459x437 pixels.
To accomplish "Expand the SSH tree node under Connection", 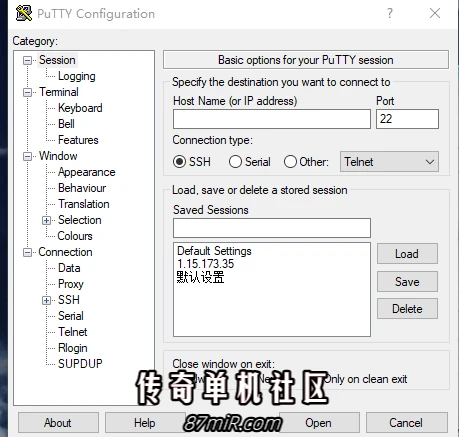I will click(47, 300).
